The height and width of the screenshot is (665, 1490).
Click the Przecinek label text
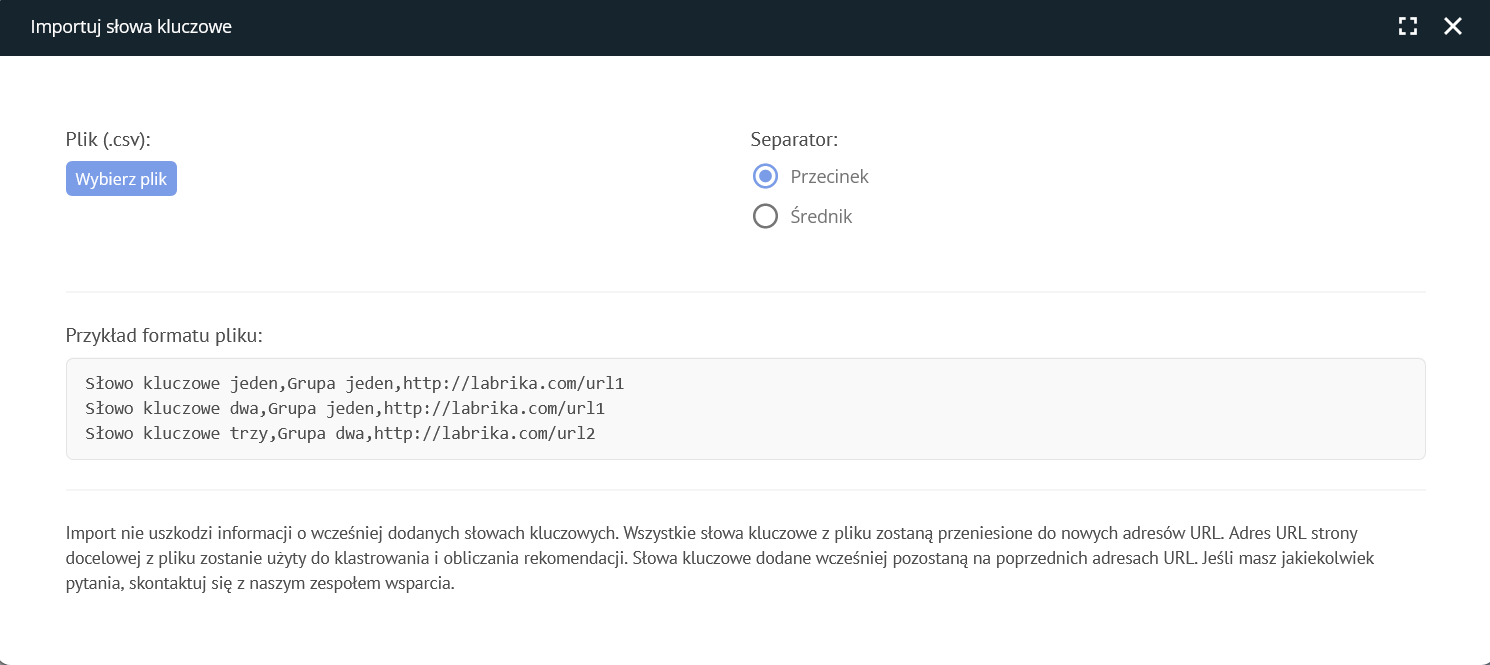click(829, 176)
